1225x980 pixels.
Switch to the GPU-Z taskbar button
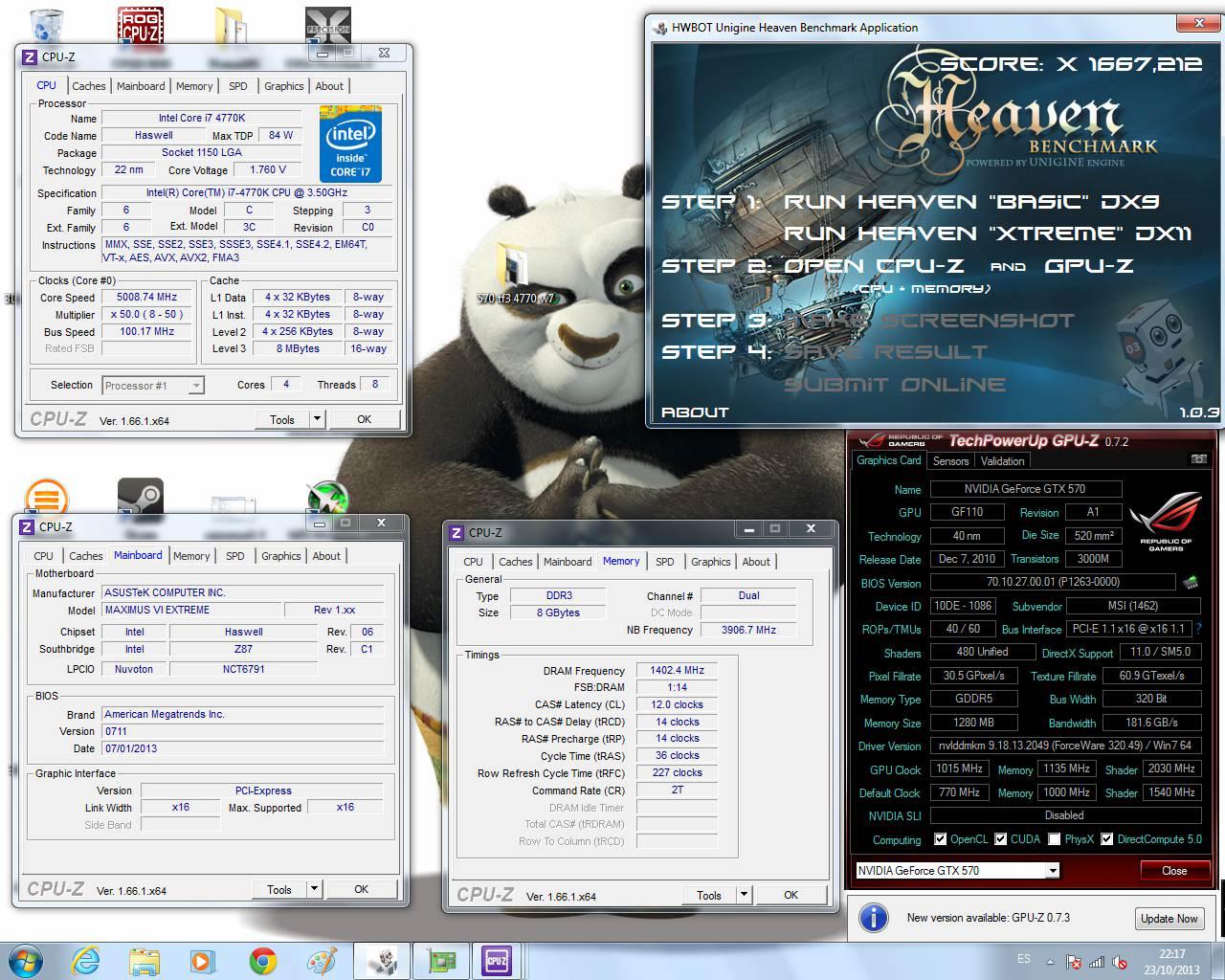440,961
